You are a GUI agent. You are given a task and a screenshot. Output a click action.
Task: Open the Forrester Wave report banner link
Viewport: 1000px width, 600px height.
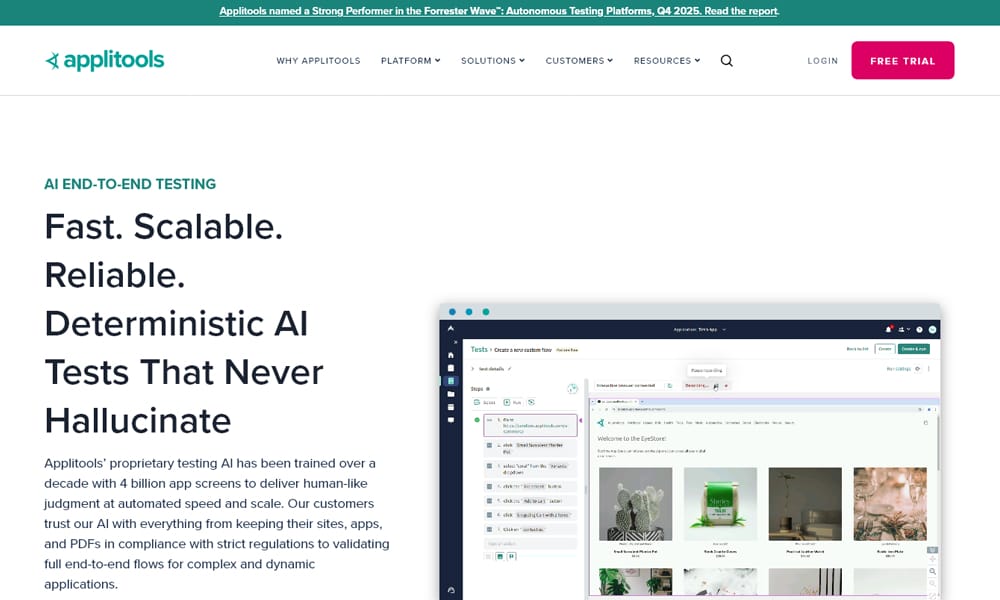click(x=499, y=11)
